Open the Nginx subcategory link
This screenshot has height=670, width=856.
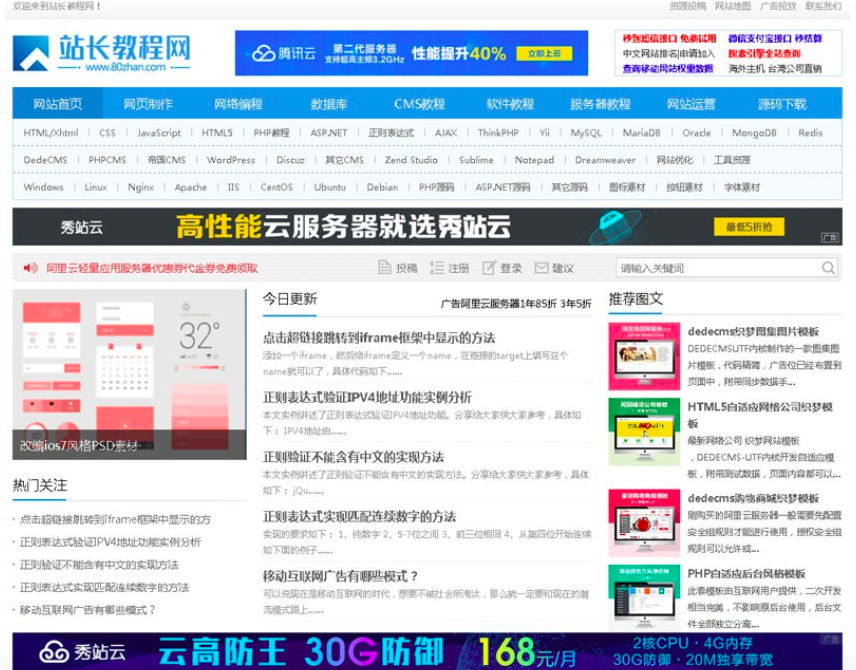pos(141,187)
